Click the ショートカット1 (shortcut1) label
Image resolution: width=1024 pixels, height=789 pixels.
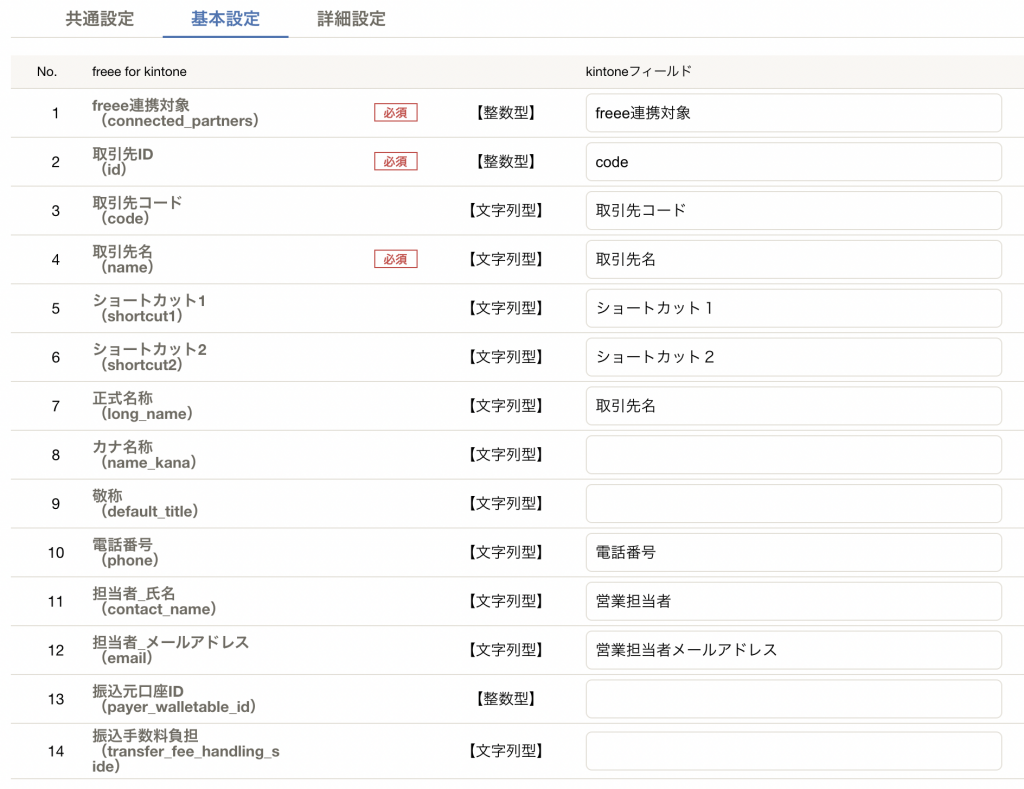[149, 308]
